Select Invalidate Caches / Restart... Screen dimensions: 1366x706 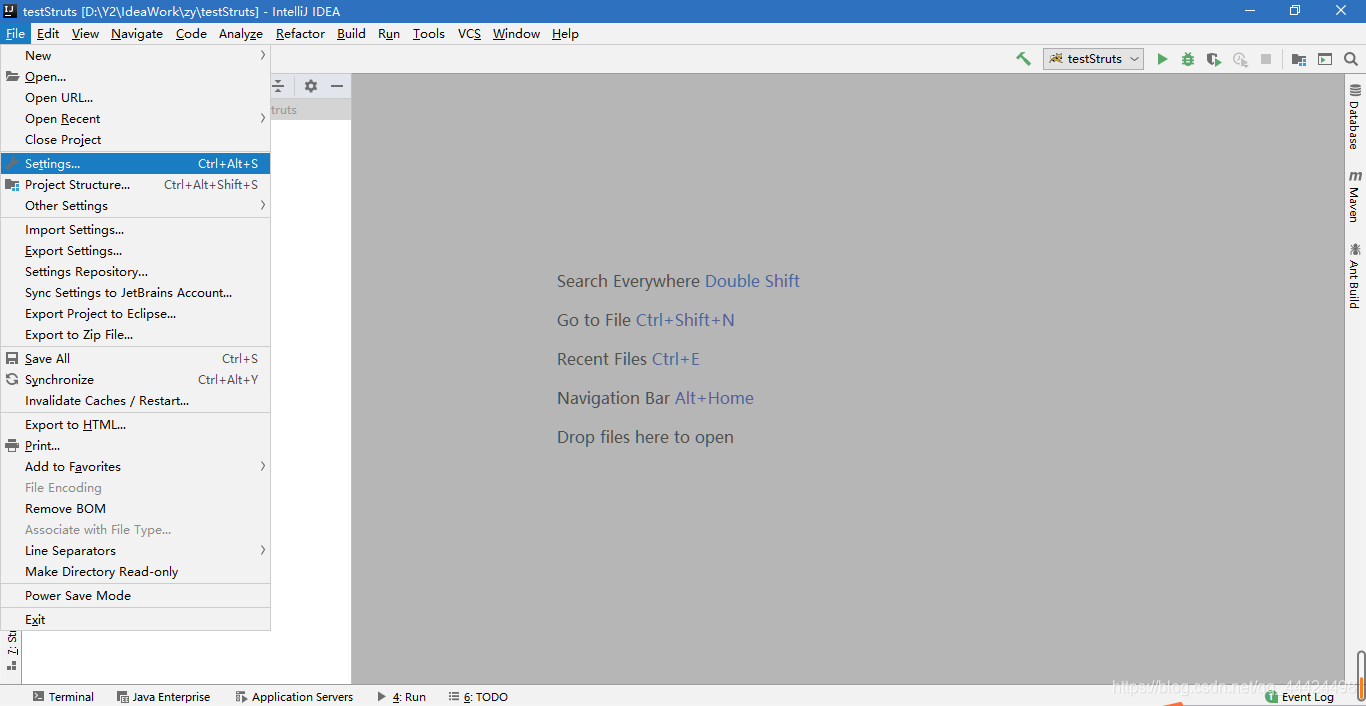click(135, 401)
